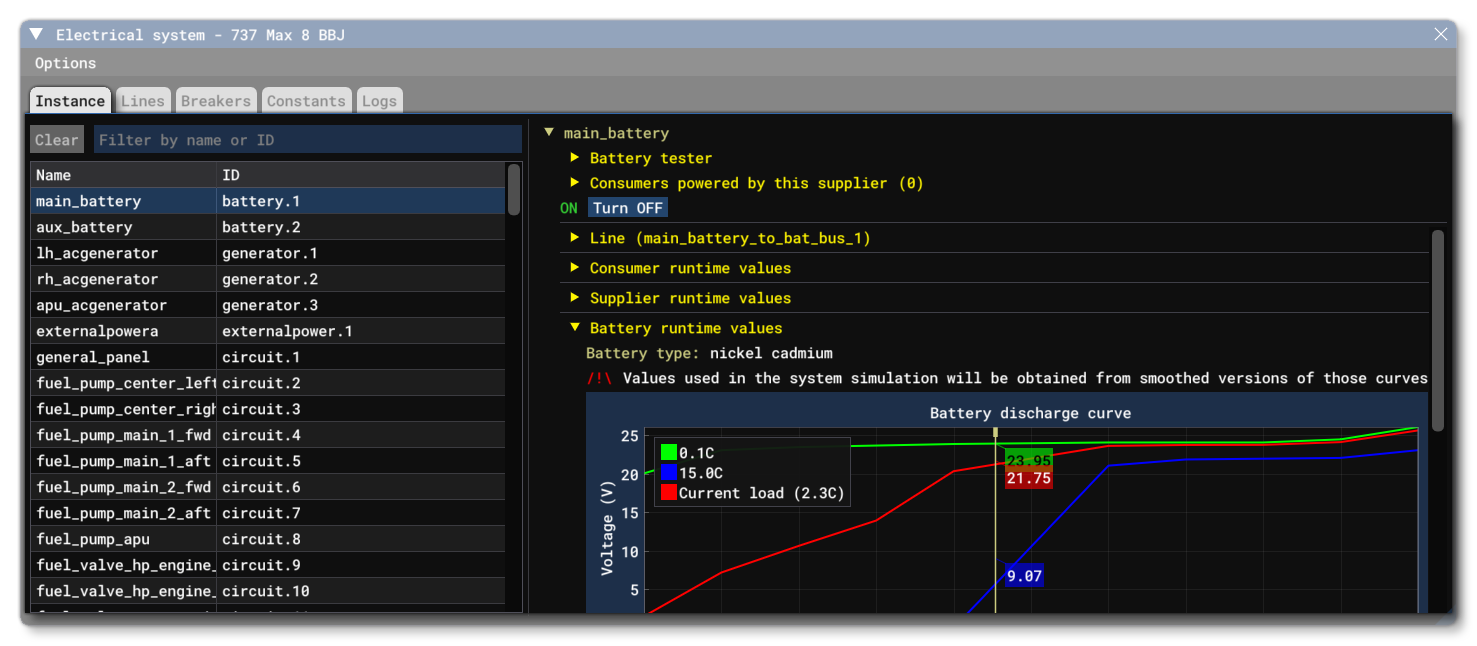Open the Breakers tab
This screenshot has height=646, width=1477.
pos(215,100)
